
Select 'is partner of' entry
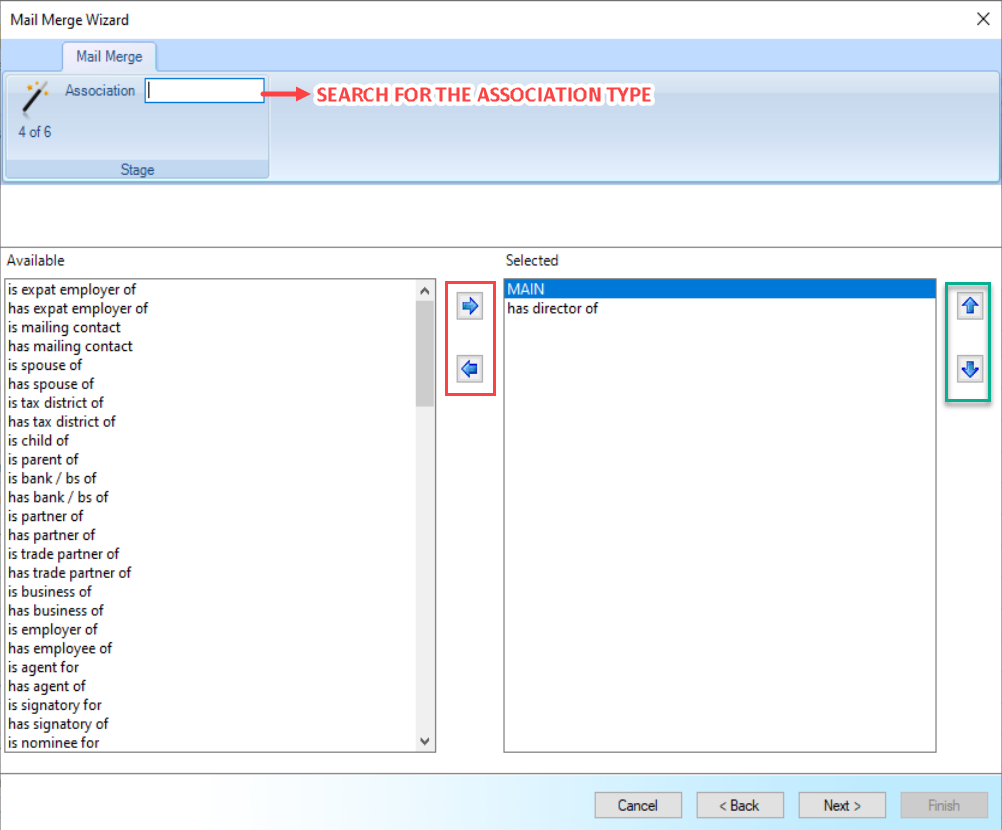[x=211, y=516]
